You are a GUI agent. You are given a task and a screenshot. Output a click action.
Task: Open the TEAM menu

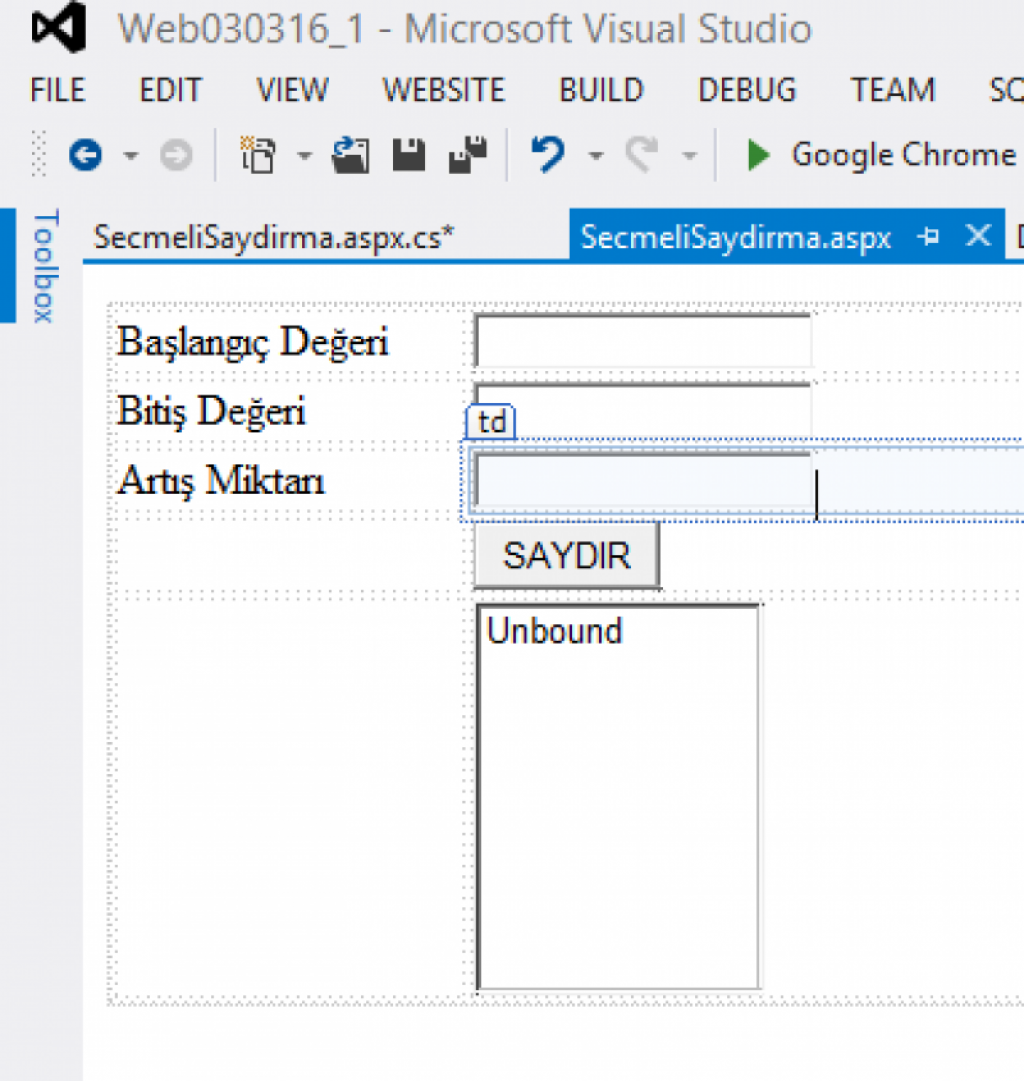[x=892, y=90]
